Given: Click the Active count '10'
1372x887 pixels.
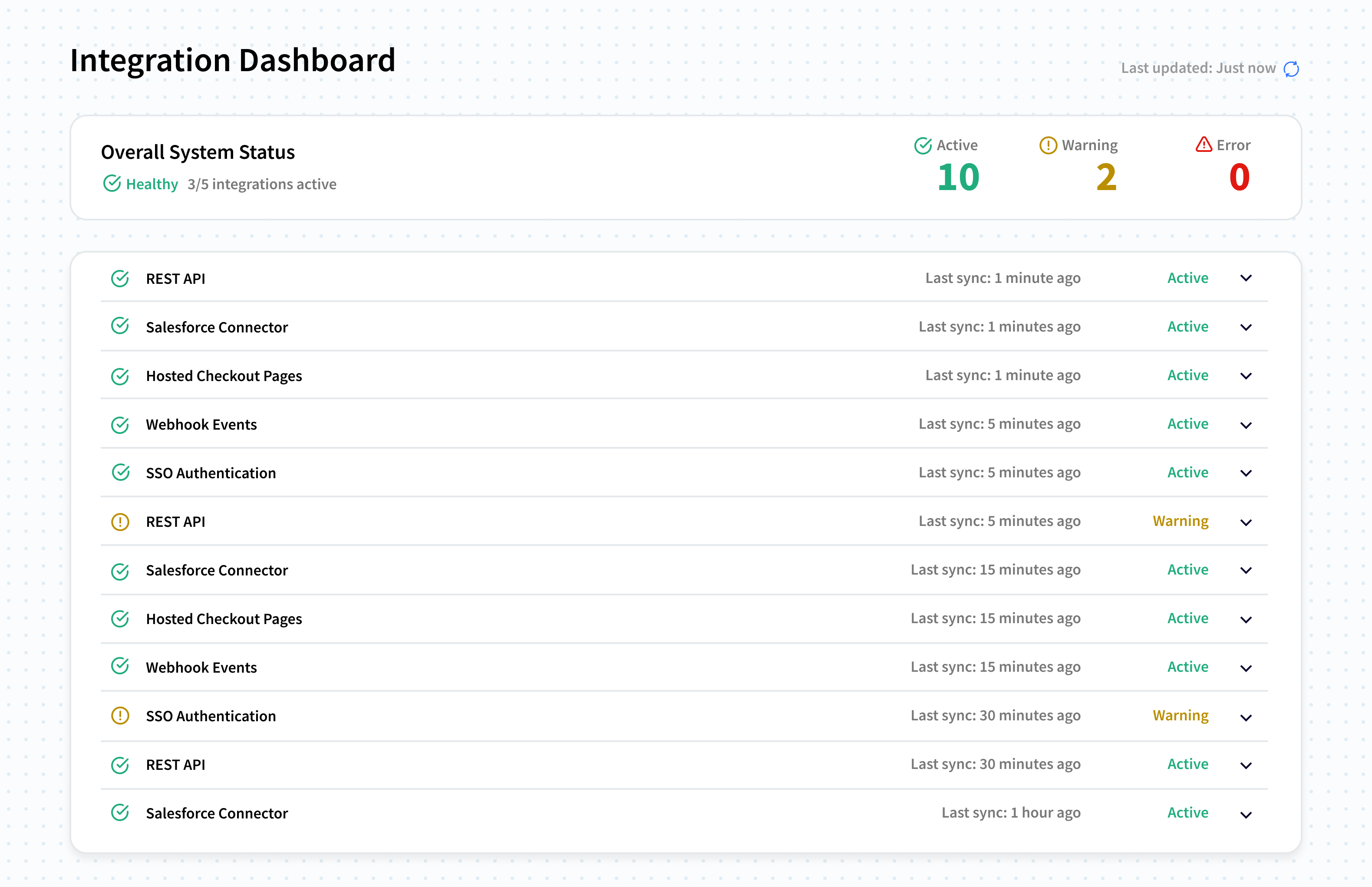Looking at the screenshot, I should pyautogui.click(x=958, y=177).
